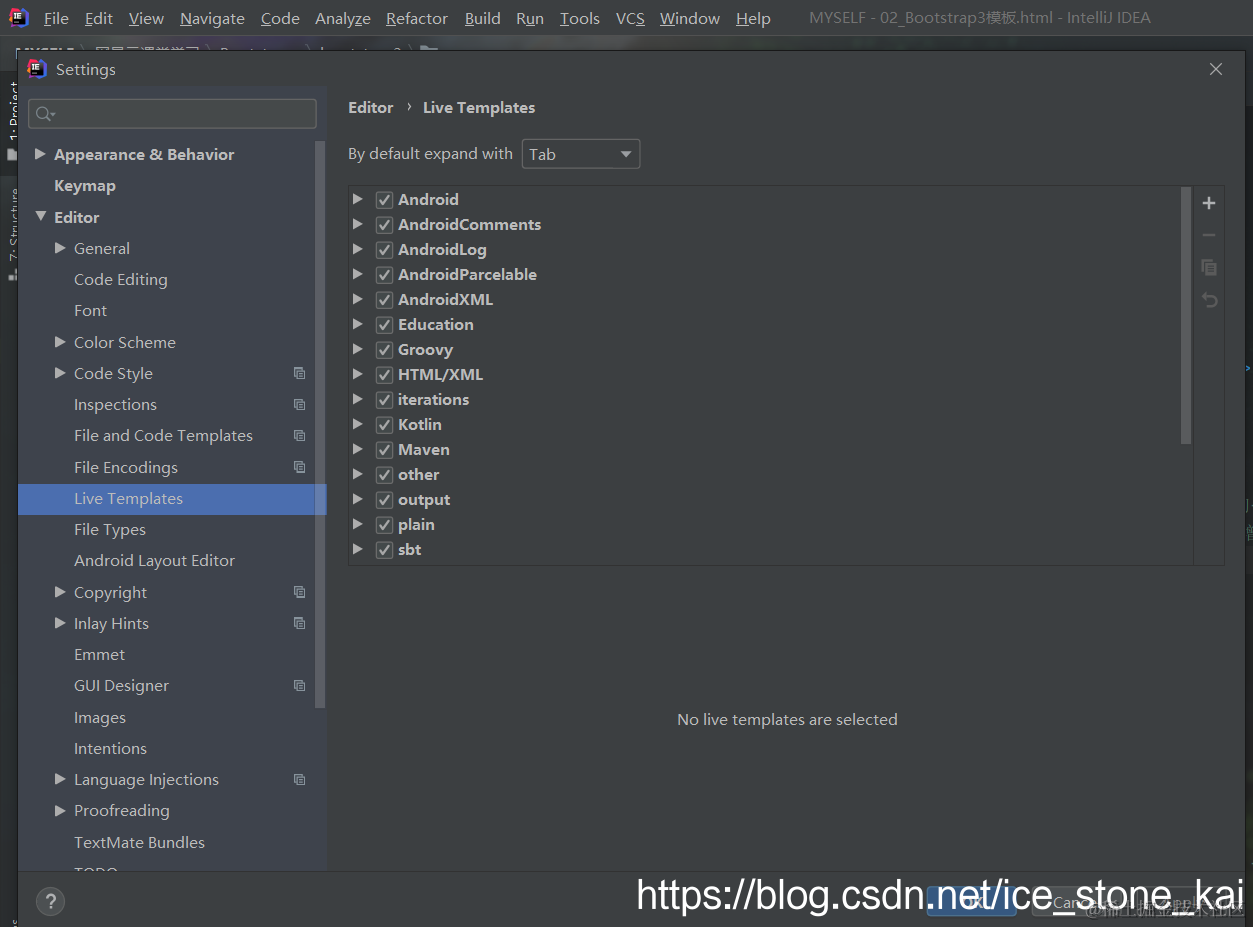Image resolution: width=1253 pixels, height=927 pixels.
Task: Toggle the AndroidComments group checkbox
Action: 384,225
